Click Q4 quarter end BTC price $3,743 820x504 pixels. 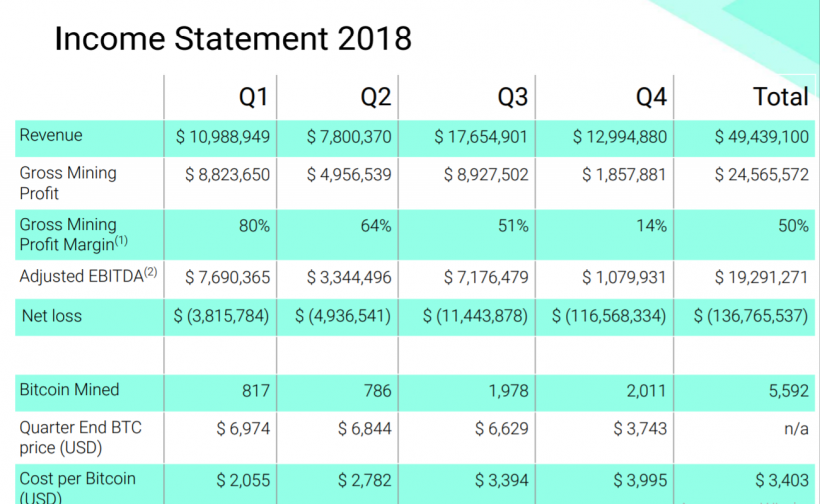pos(639,429)
